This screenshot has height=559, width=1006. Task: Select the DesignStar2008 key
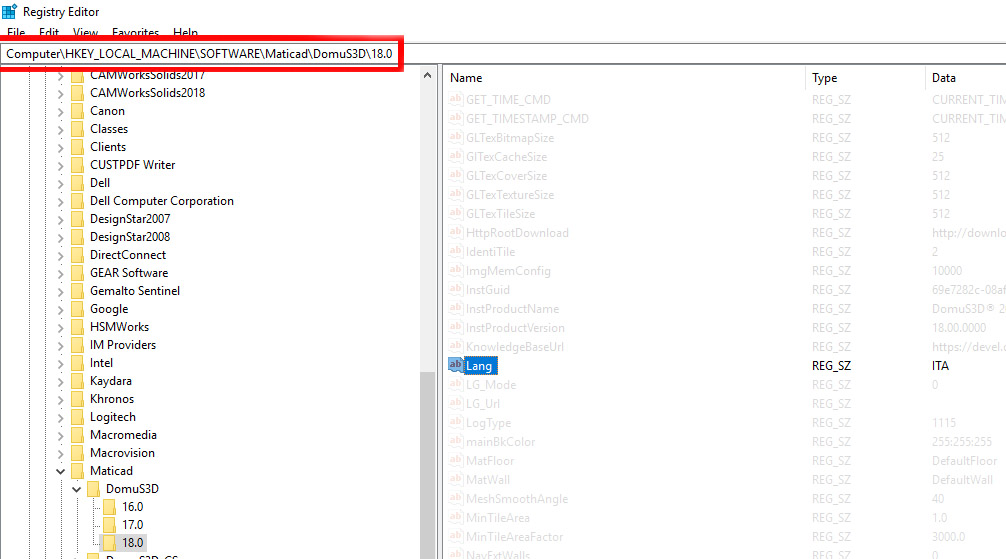click(x=130, y=237)
